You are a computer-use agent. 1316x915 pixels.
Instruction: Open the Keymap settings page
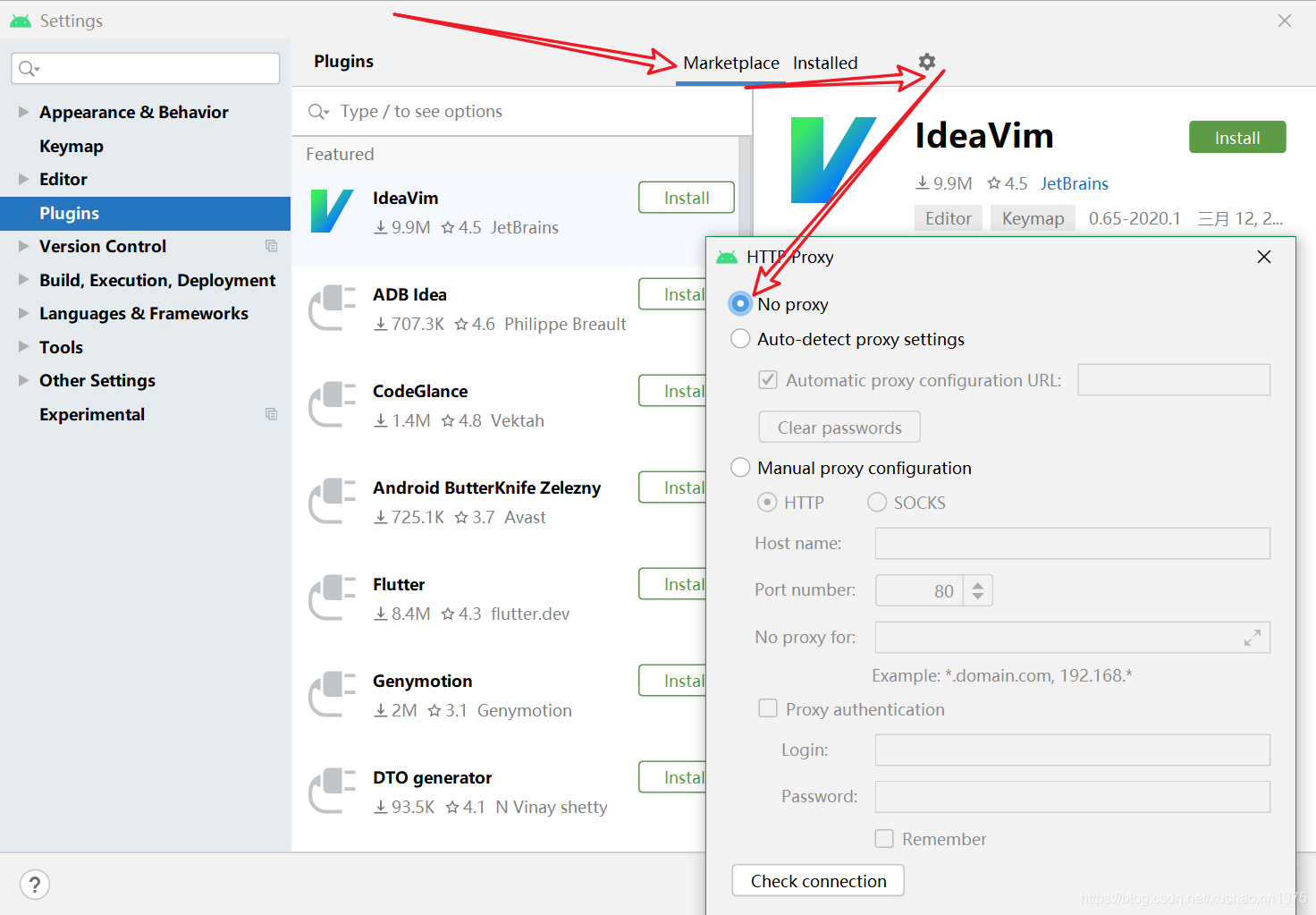72,146
